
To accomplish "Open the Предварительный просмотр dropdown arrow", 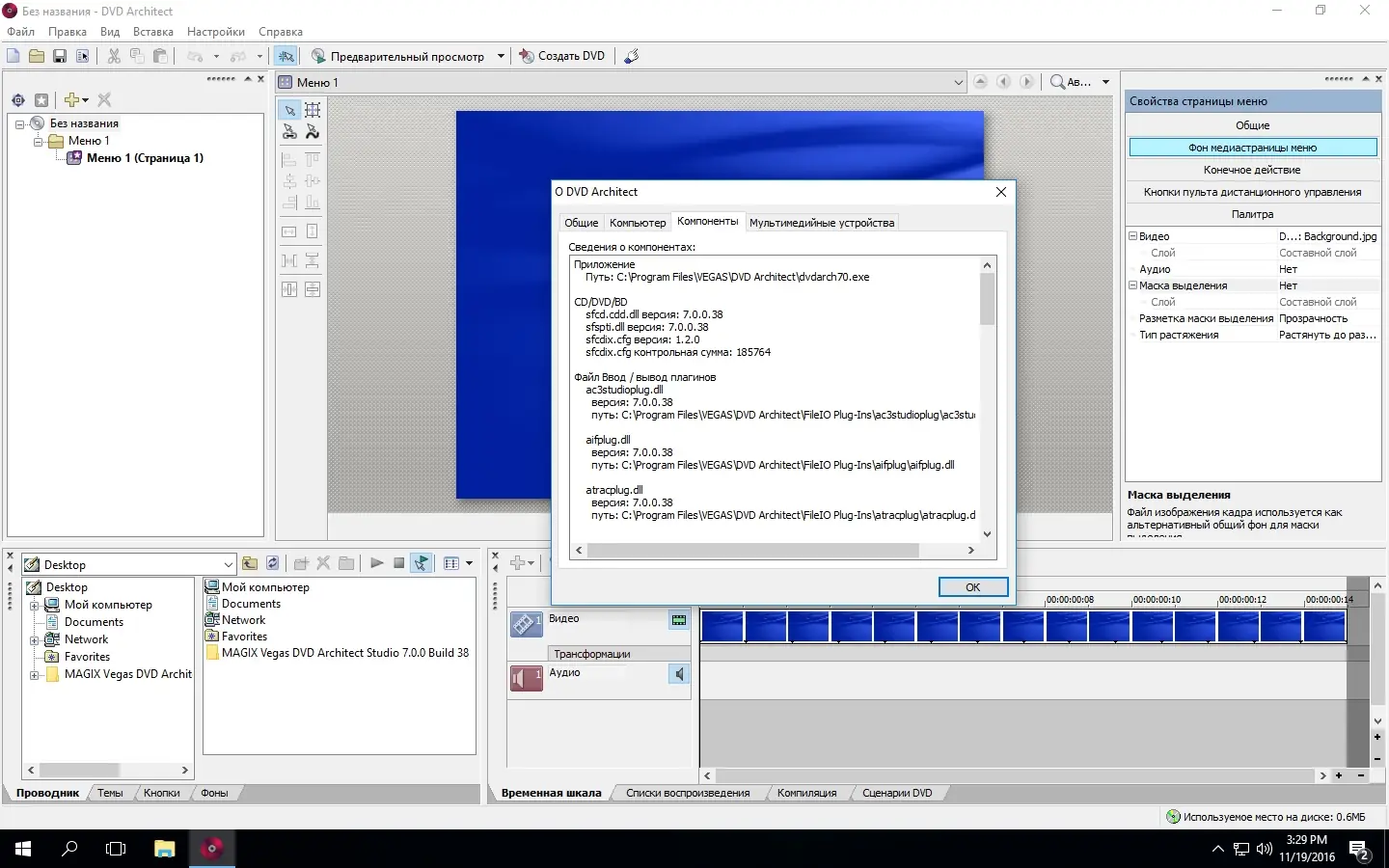I will pyautogui.click(x=501, y=56).
